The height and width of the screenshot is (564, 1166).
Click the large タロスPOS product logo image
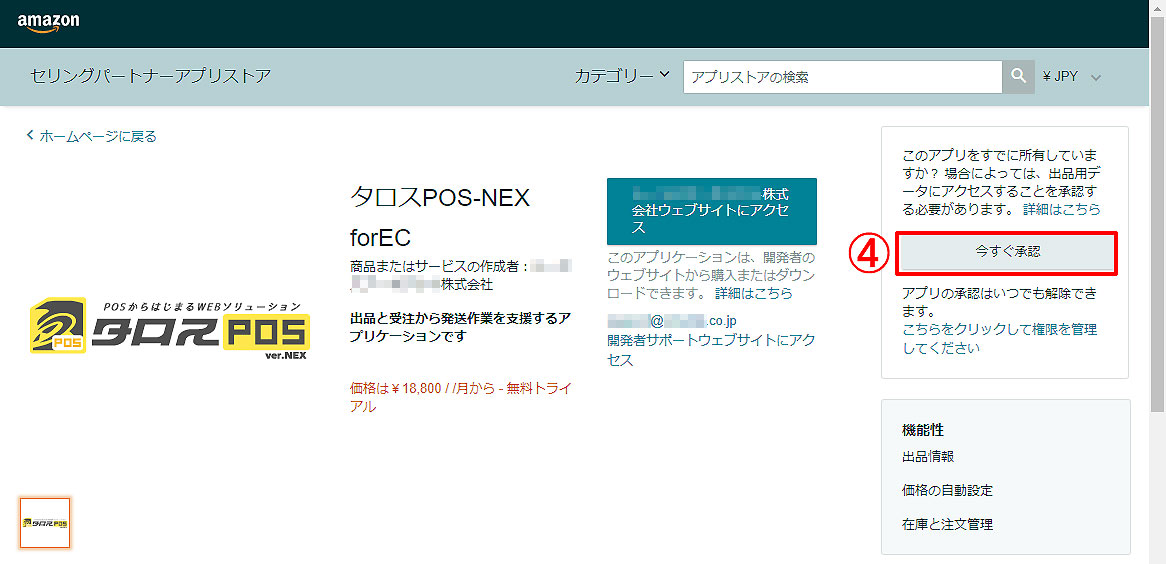click(x=168, y=328)
